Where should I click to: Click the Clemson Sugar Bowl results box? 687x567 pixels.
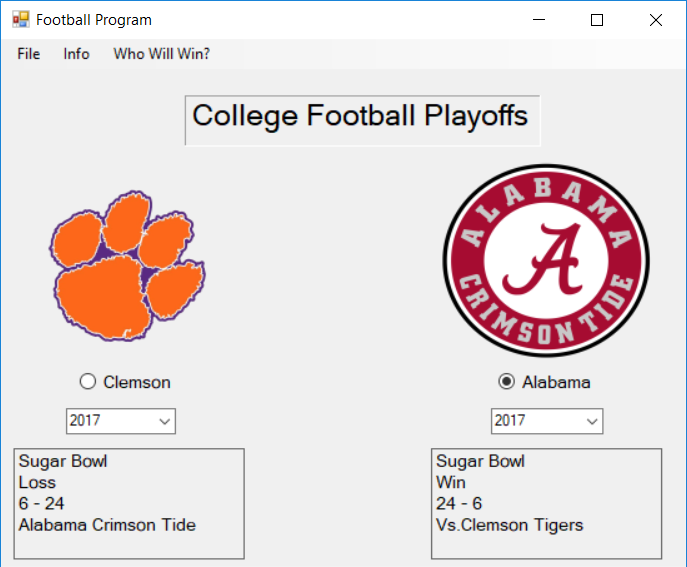[129, 503]
